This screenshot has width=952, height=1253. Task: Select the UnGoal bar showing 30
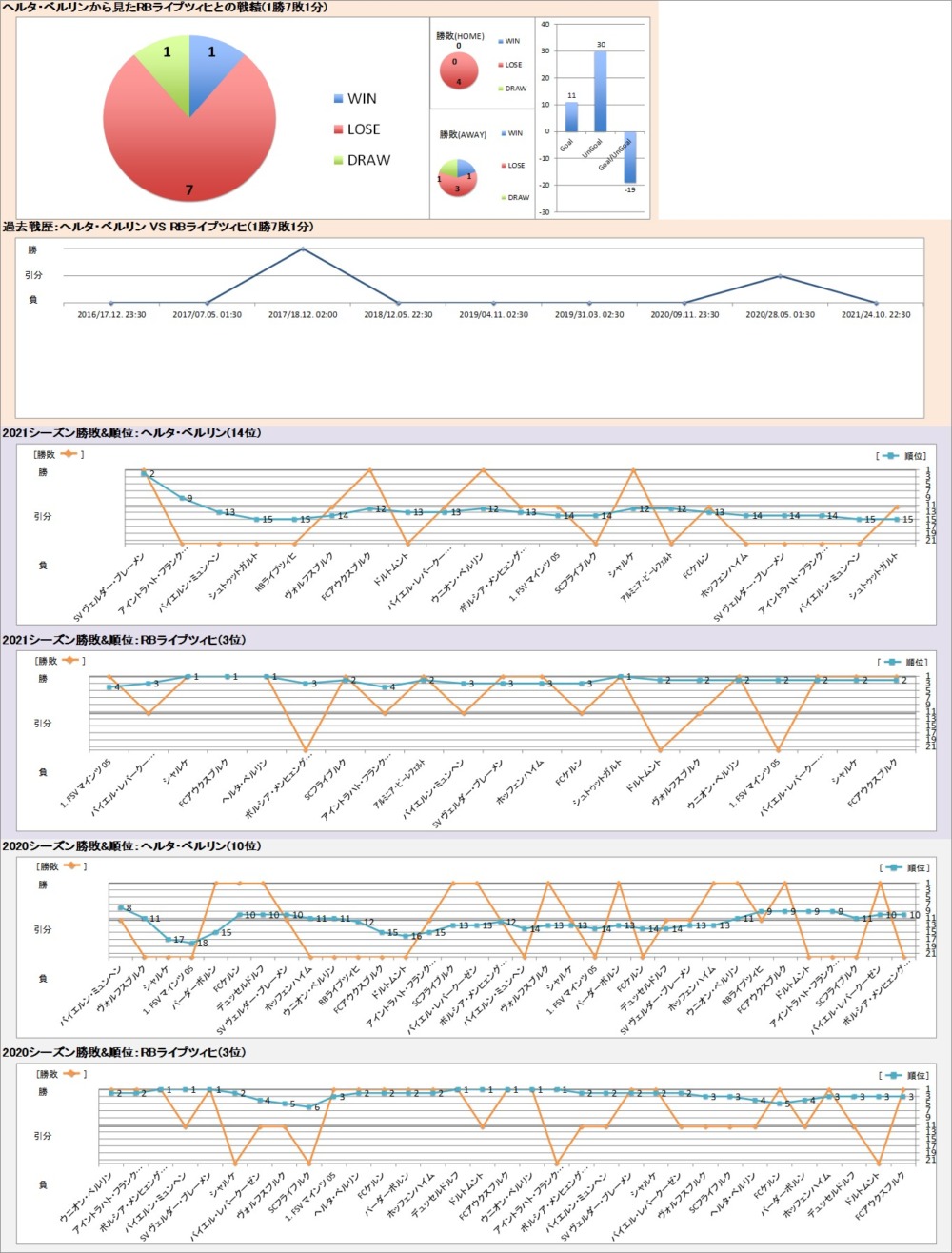(x=600, y=91)
